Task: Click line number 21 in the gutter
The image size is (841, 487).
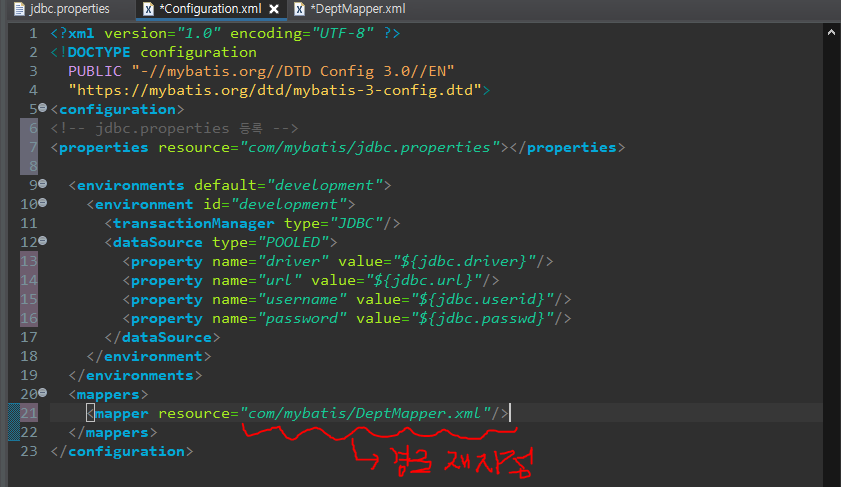Action: pos(29,414)
